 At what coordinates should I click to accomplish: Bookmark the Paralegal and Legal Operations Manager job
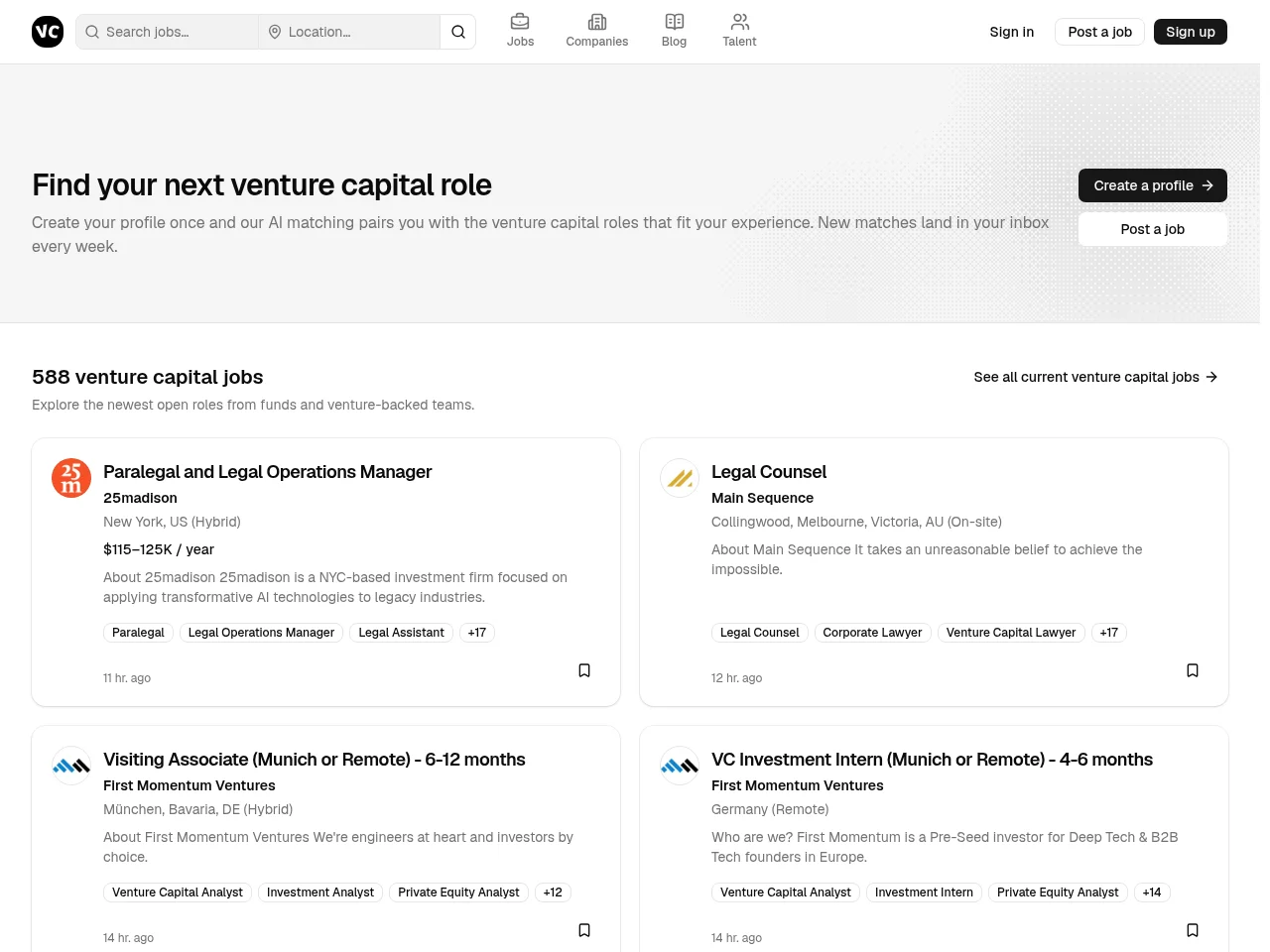coord(584,670)
